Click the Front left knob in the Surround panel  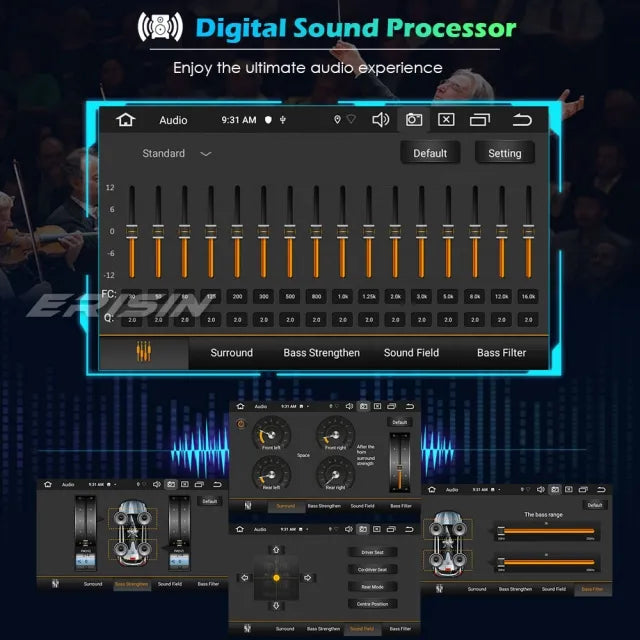tap(272, 435)
